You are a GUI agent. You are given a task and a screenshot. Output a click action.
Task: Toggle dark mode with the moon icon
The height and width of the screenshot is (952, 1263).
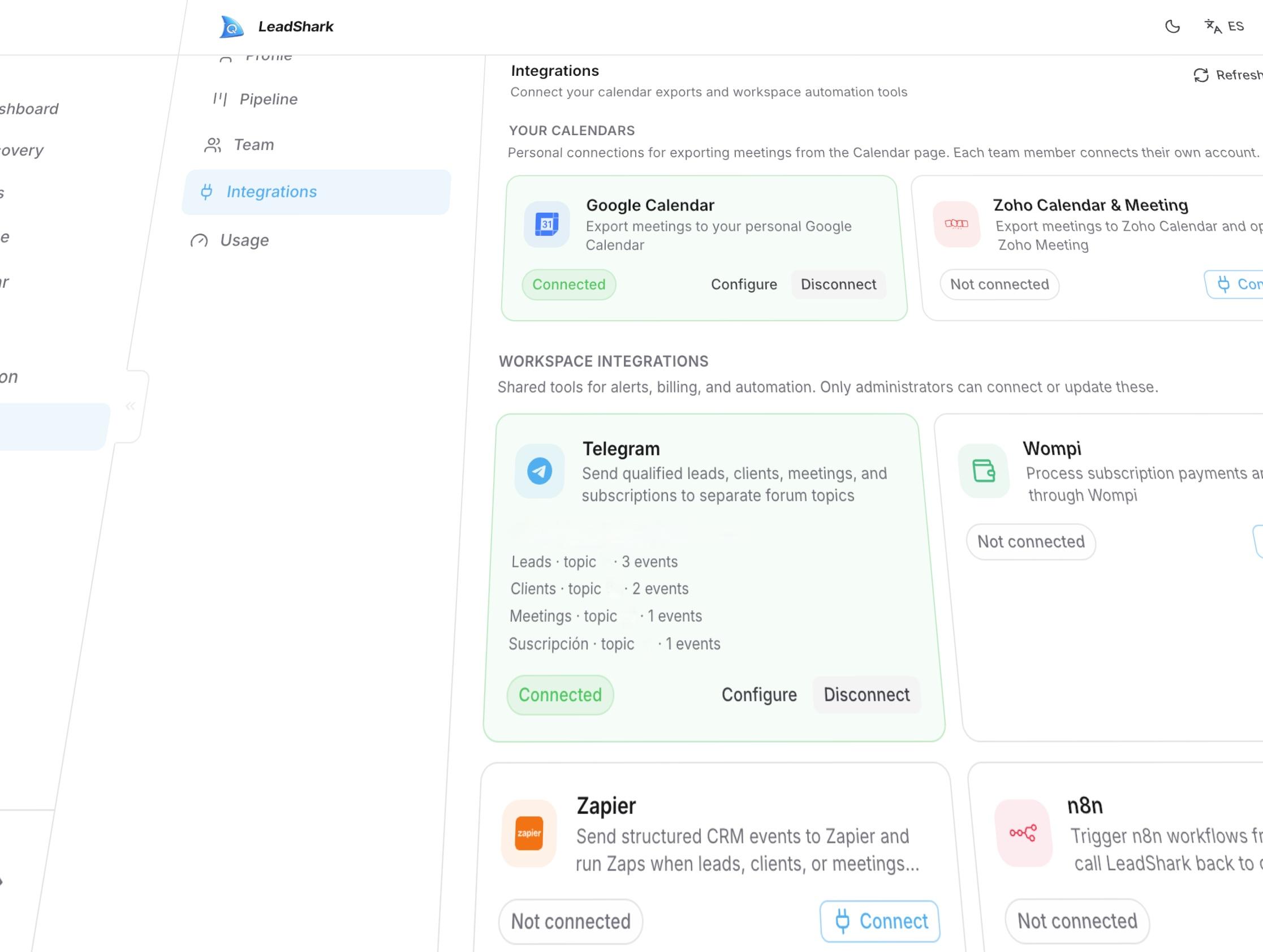[1172, 26]
